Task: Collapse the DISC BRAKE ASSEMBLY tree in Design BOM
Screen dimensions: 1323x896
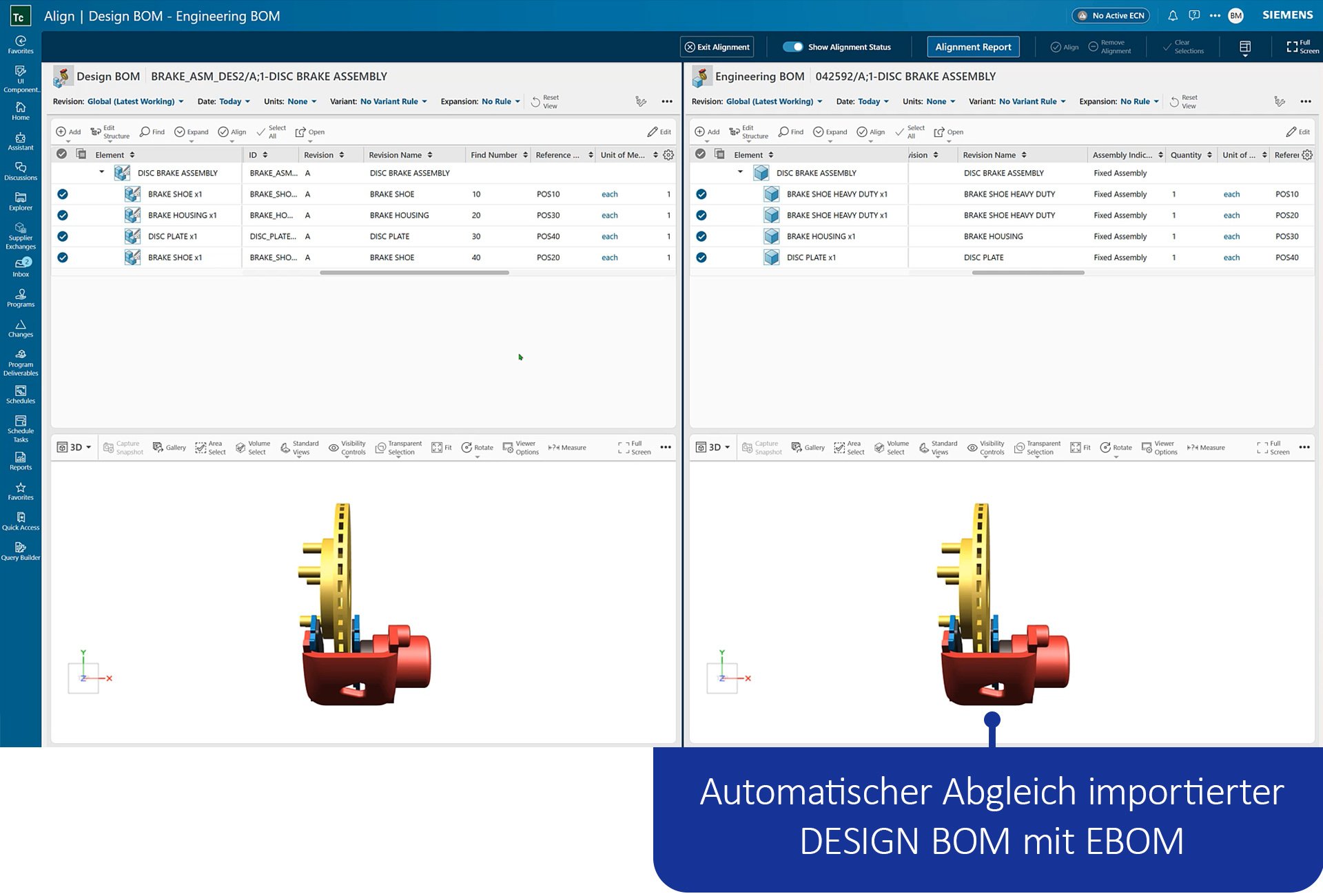Action: 102,172
